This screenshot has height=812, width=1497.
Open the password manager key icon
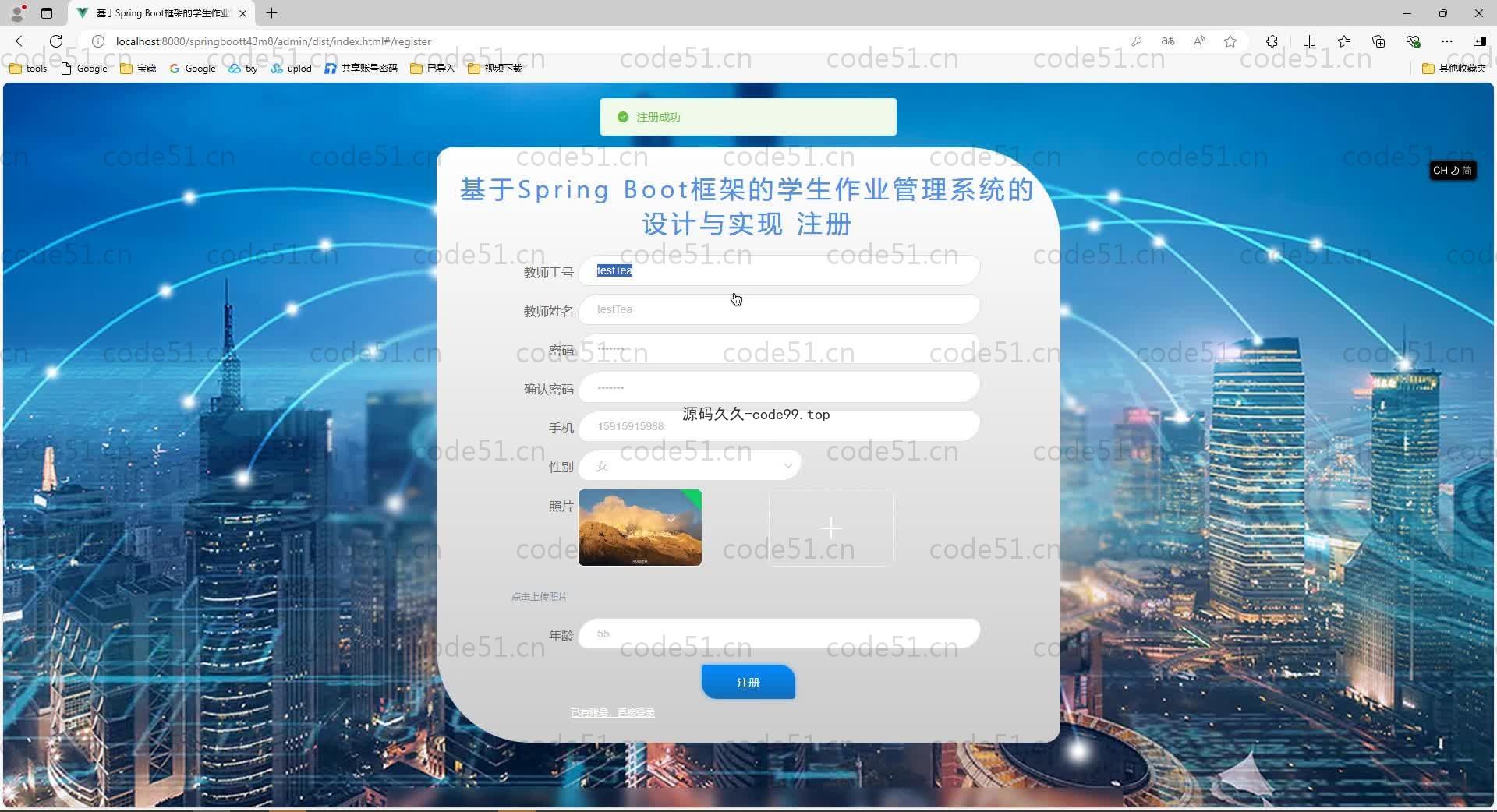click(x=1137, y=41)
